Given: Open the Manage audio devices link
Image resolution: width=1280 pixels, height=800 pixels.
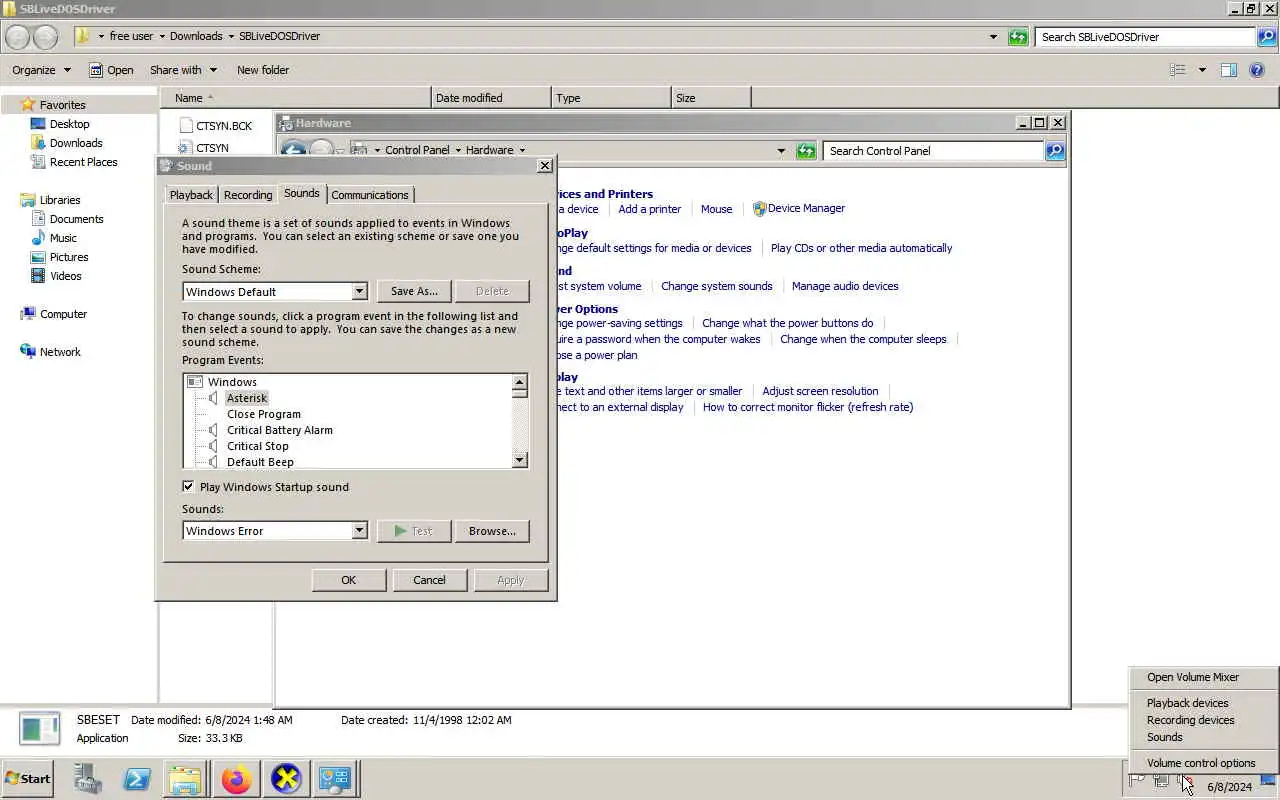Looking at the screenshot, I should pyautogui.click(x=845, y=286).
